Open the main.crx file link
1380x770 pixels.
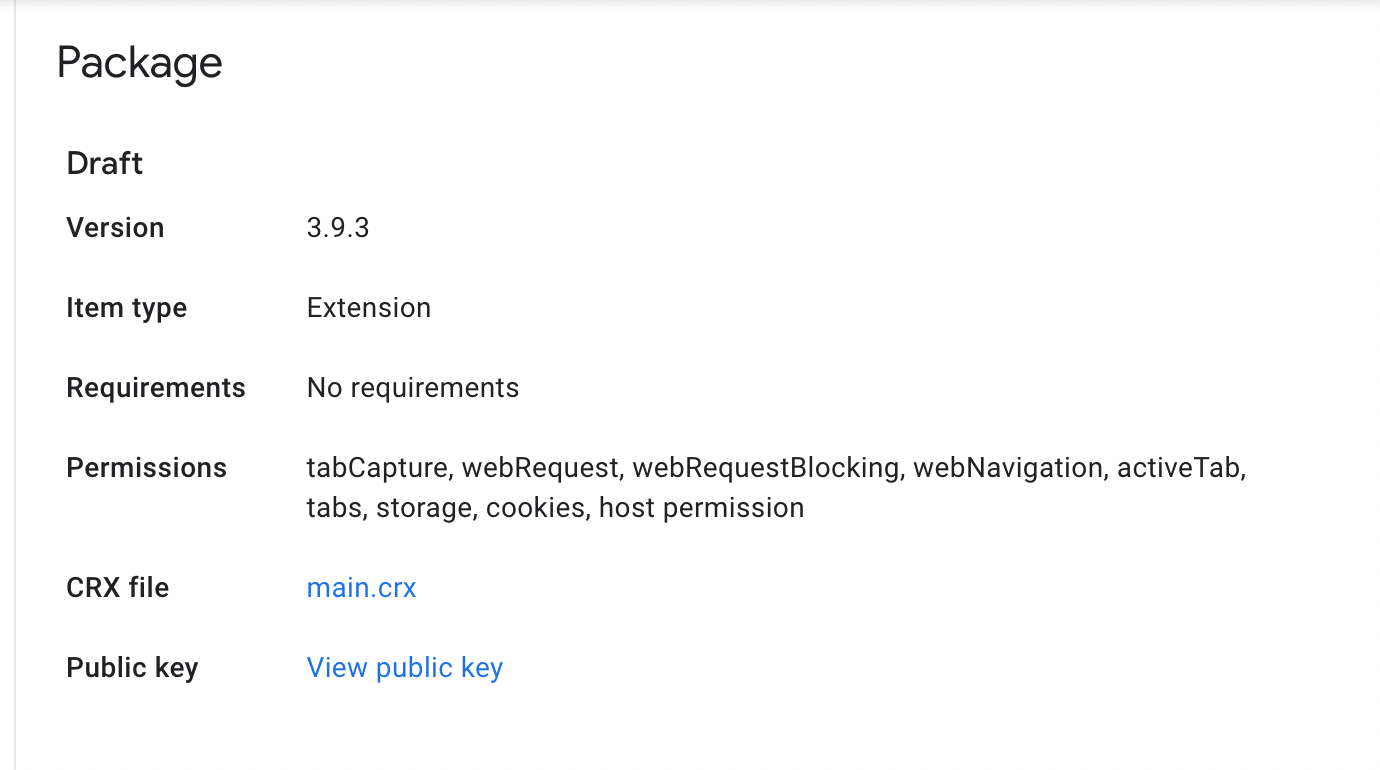click(x=361, y=588)
